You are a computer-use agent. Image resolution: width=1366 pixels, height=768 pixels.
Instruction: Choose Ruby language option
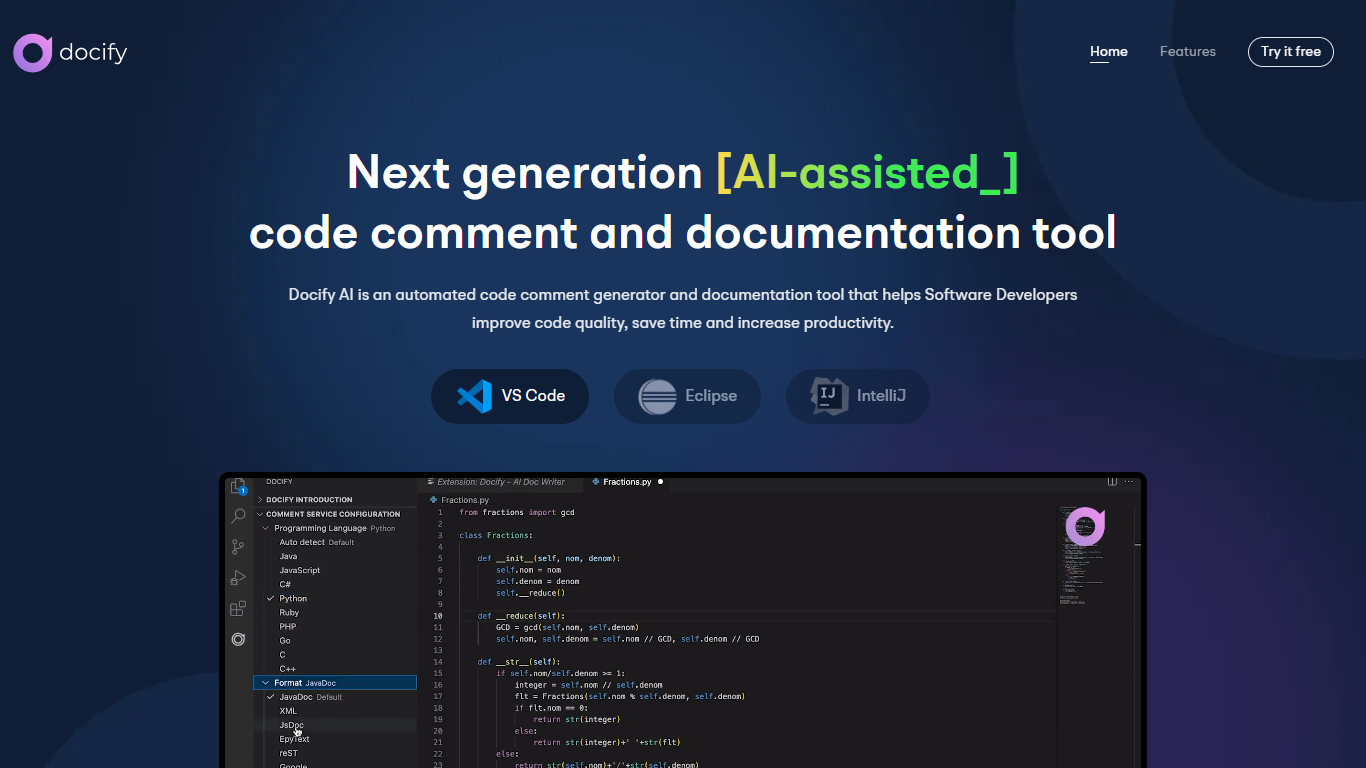coord(289,612)
